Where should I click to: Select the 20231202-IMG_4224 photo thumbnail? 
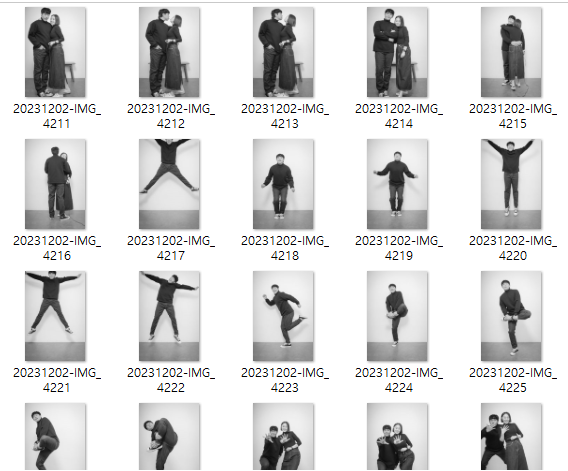[397, 316]
